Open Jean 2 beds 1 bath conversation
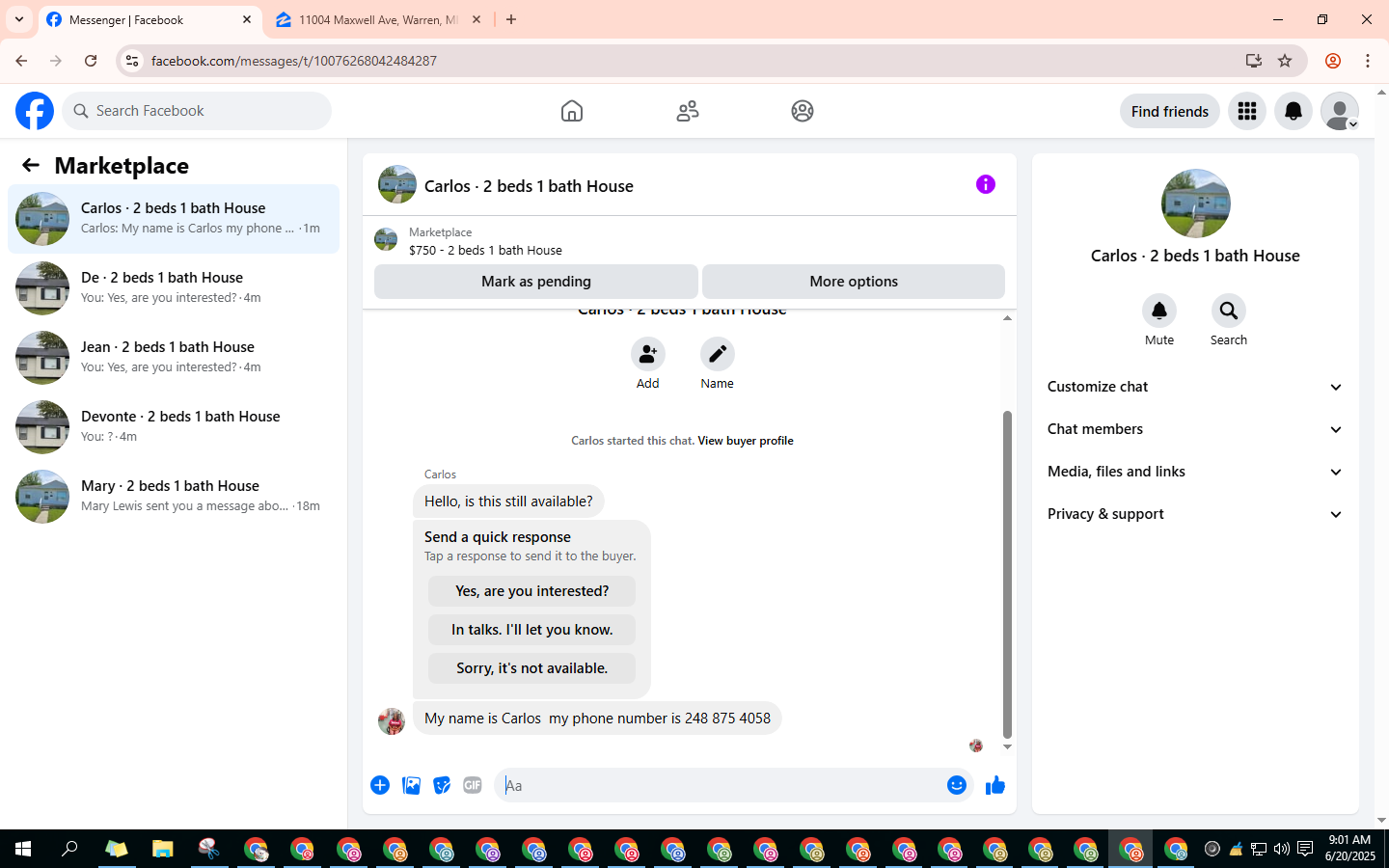This screenshot has height=868, width=1389. pos(174,358)
